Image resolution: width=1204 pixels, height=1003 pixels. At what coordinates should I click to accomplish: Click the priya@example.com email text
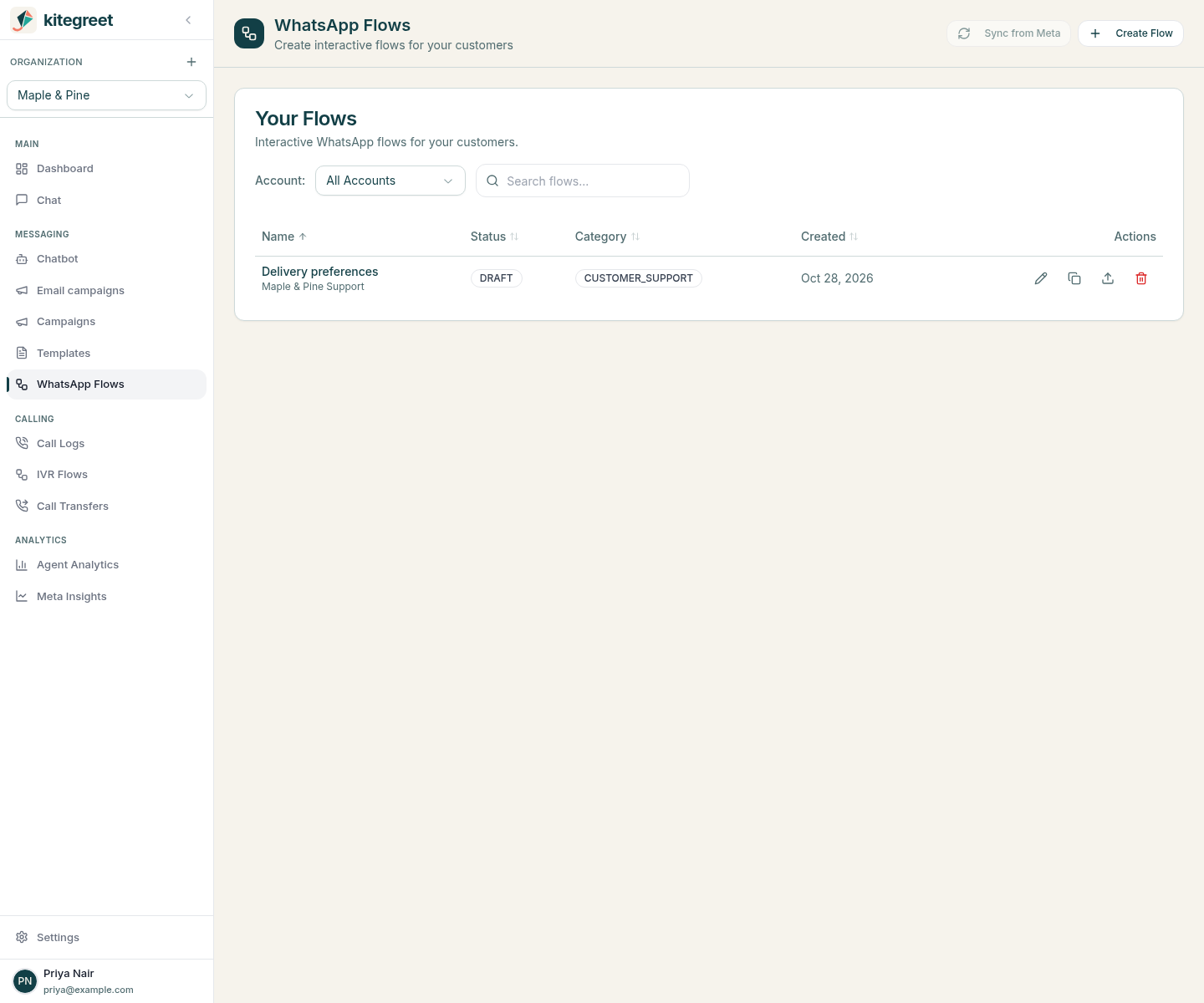click(x=89, y=990)
